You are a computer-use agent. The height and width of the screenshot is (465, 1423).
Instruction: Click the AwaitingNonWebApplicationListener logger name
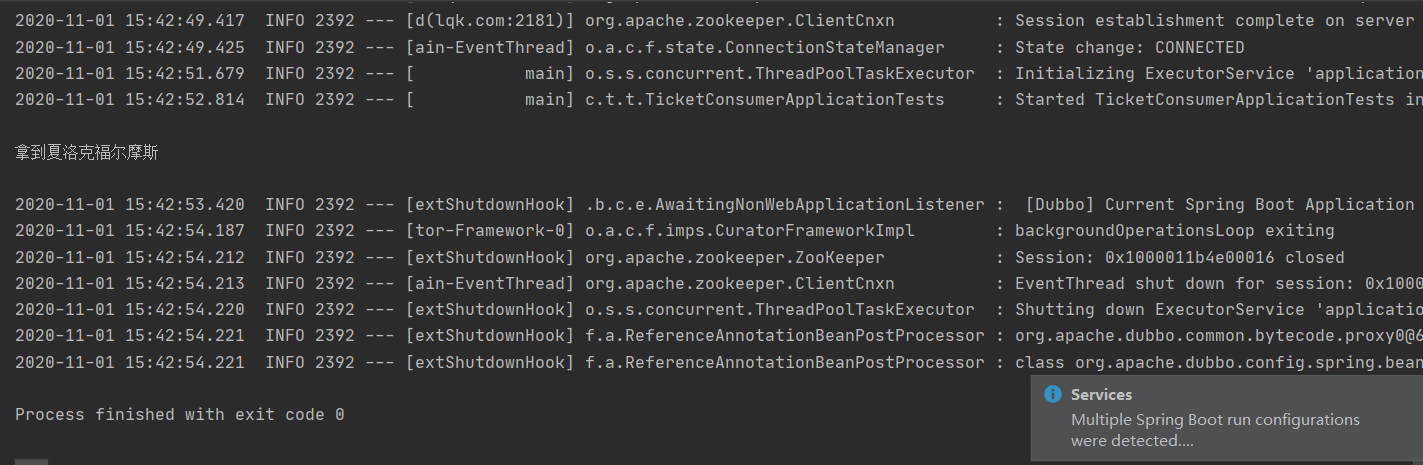pos(785,204)
